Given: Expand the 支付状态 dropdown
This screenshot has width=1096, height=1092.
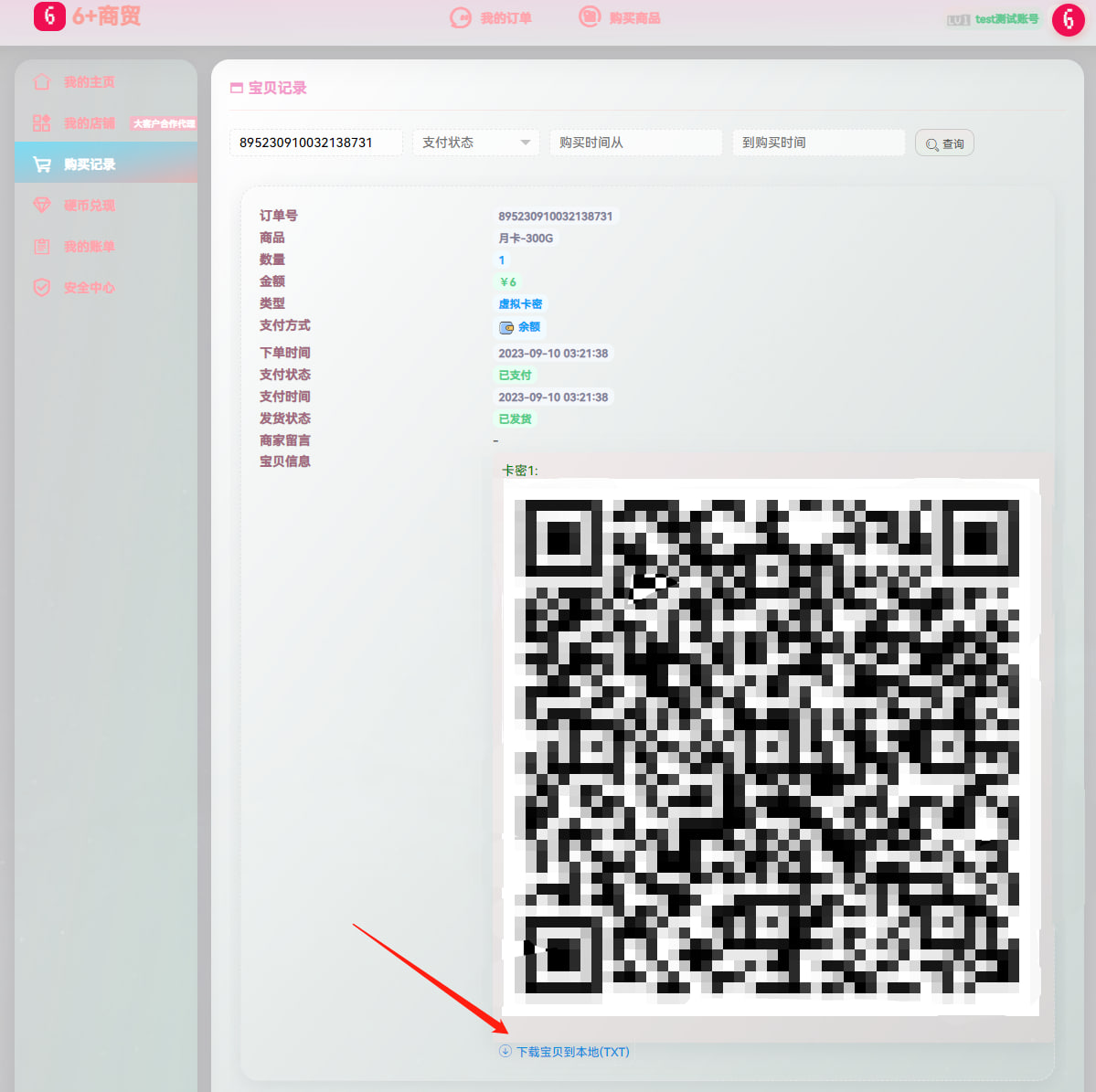Looking at the screenshot, I should 475,143.
